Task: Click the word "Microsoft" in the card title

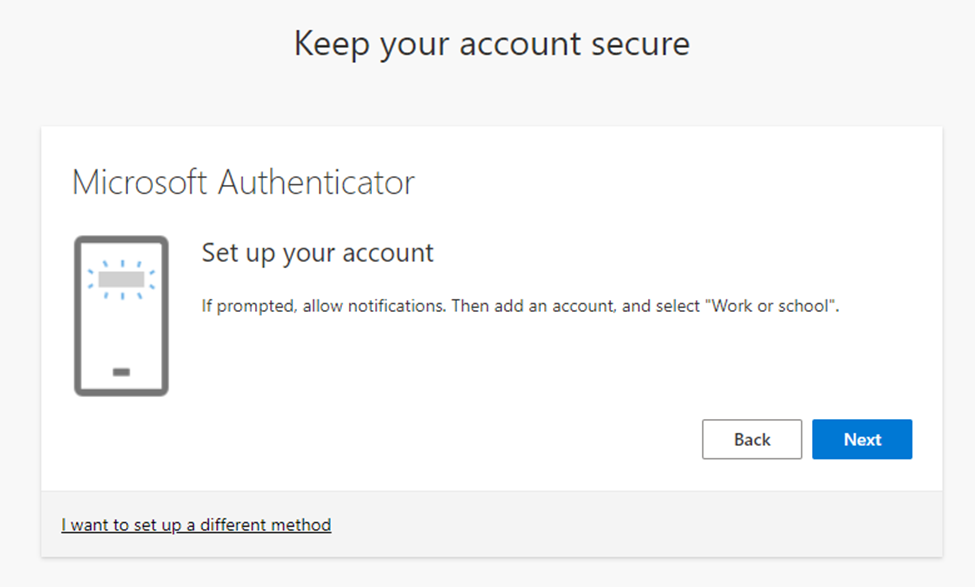Action: tap(140, 182)
